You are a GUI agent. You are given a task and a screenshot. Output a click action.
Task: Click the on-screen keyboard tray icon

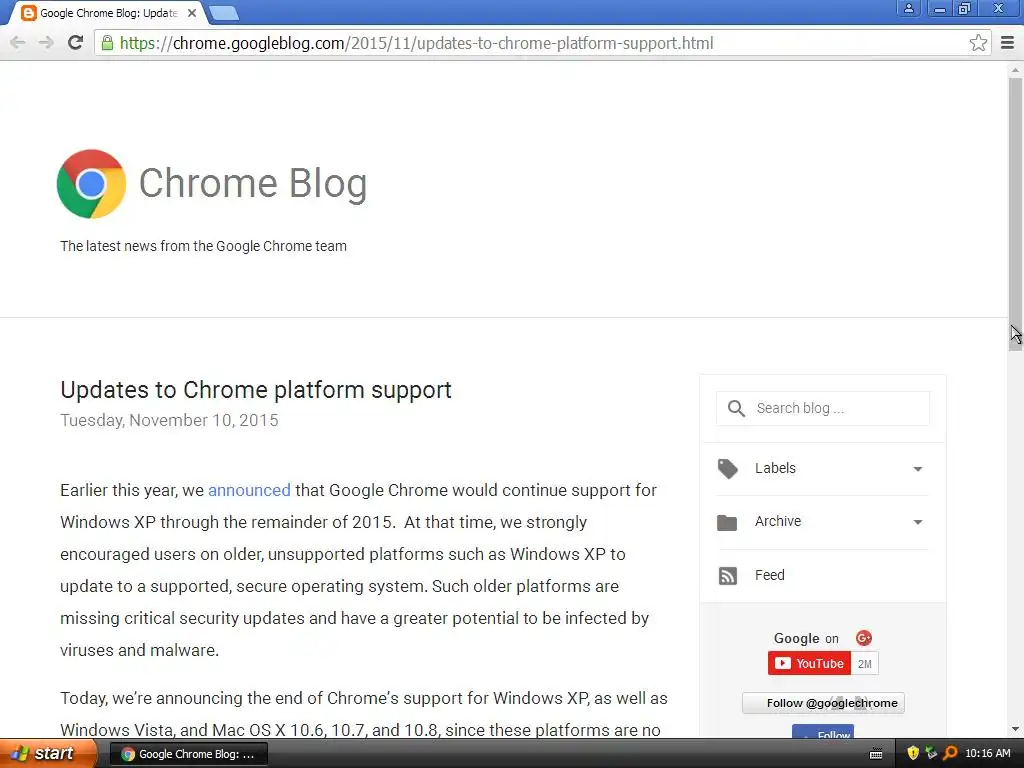[876, 754]
